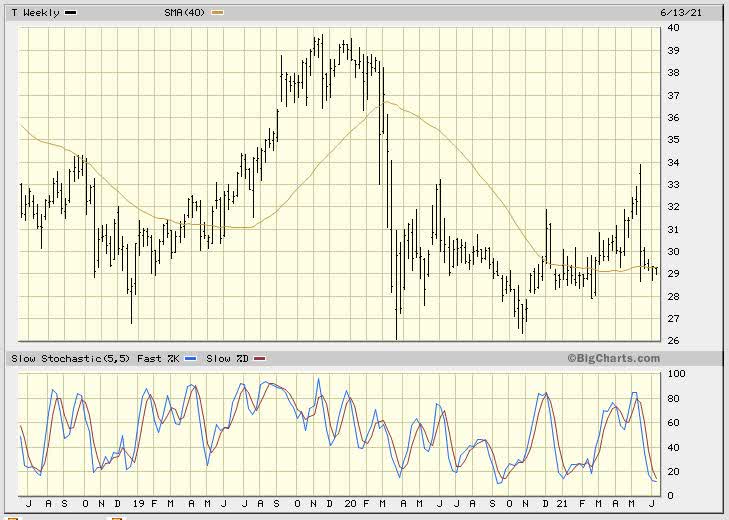Click the "19" year marker on the time axis
The image size is (729, 520).
coord(138,504)
